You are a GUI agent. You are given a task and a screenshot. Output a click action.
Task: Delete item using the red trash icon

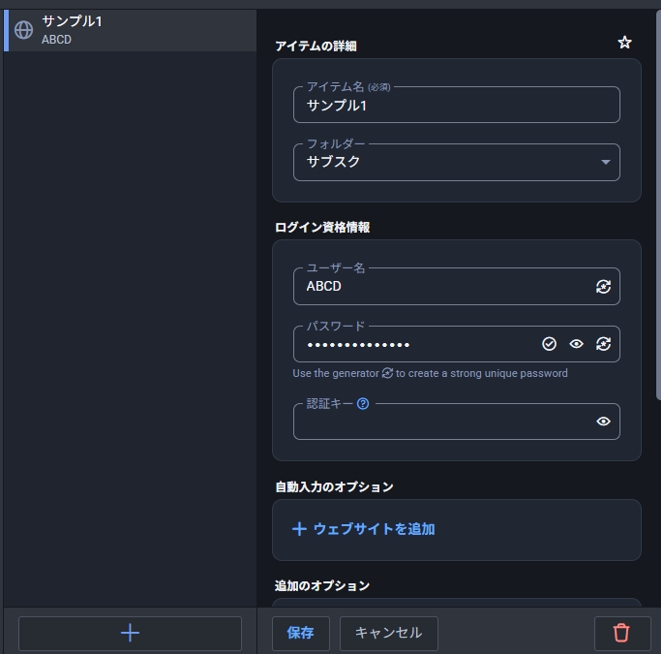(621, 633)
